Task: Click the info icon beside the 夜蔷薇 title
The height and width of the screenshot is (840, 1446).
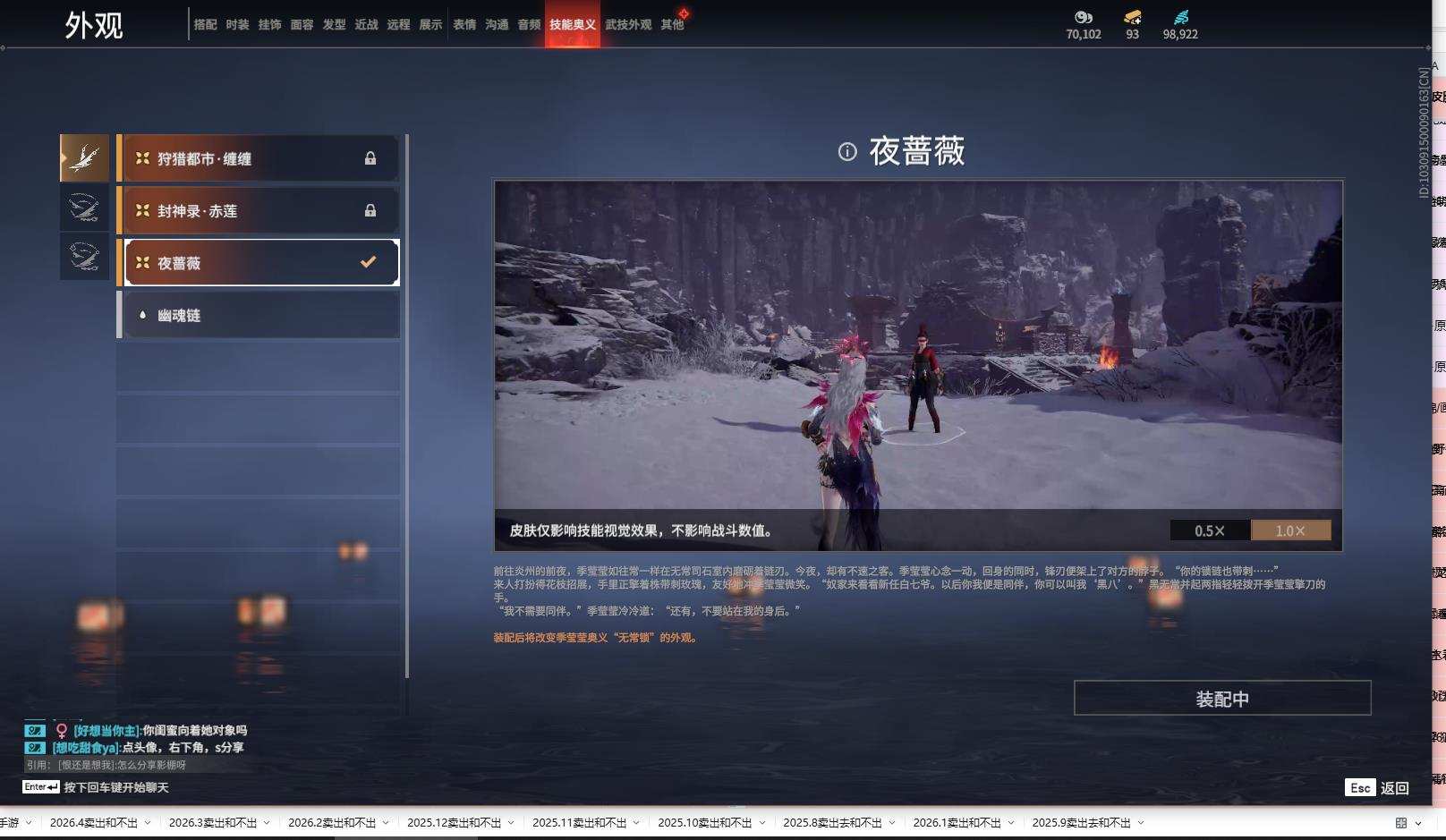Action: (x=846, y=152)
